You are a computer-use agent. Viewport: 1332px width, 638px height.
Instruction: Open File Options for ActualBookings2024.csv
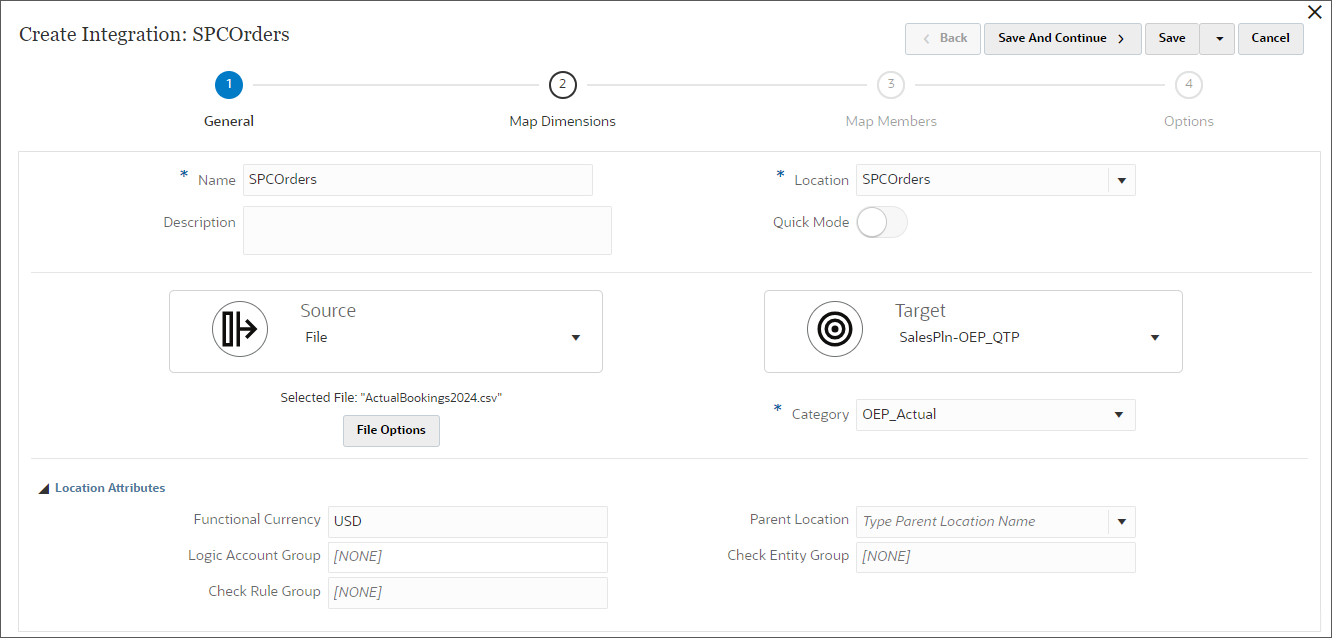[x=391, y=430]
